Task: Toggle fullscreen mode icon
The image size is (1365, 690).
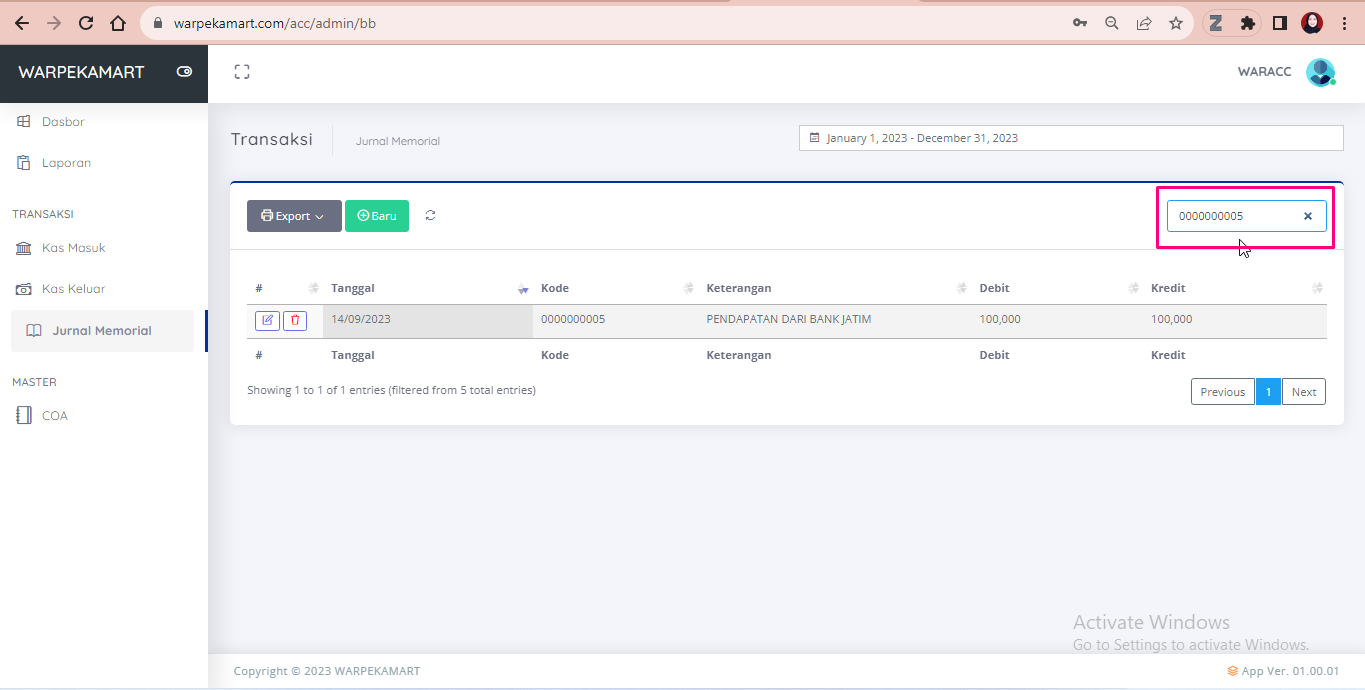Action: pyautogui.click(x=241, y=72)
